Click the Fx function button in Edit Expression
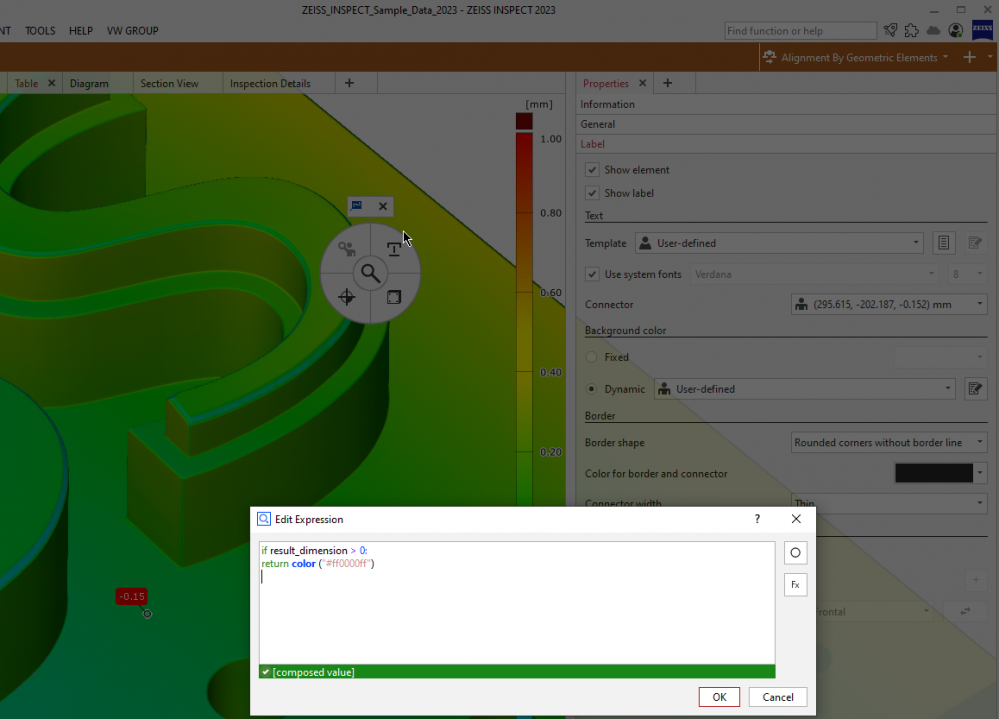 [x=795, y=584]
